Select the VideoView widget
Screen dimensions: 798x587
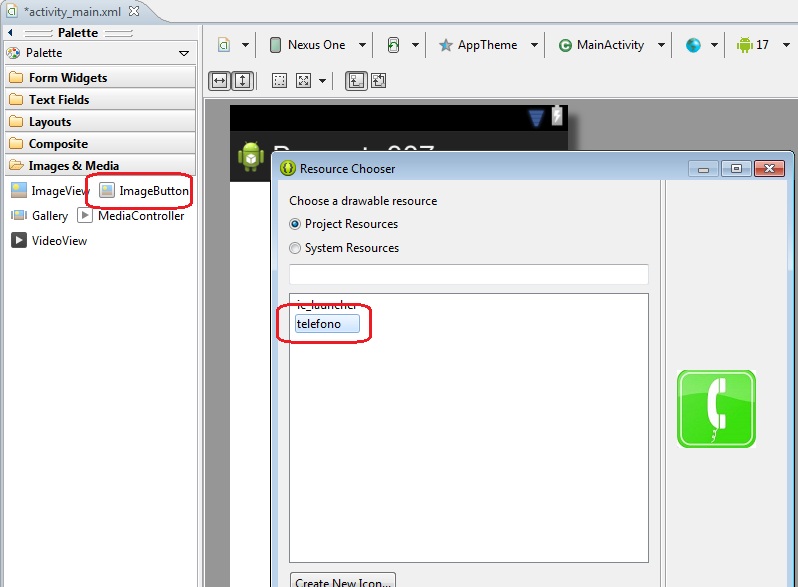pos(49,241)
